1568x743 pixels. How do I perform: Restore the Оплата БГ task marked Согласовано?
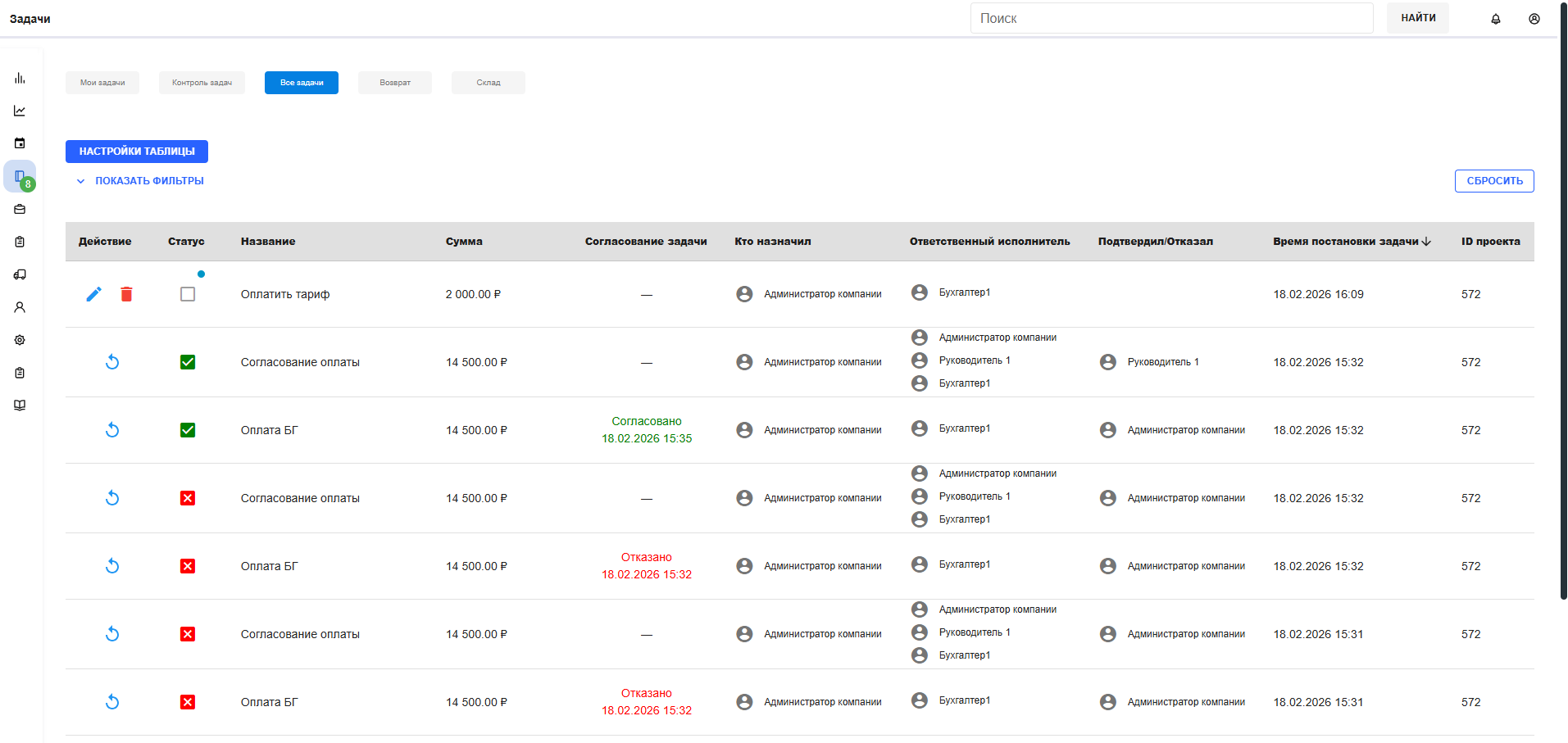[112, 430]
